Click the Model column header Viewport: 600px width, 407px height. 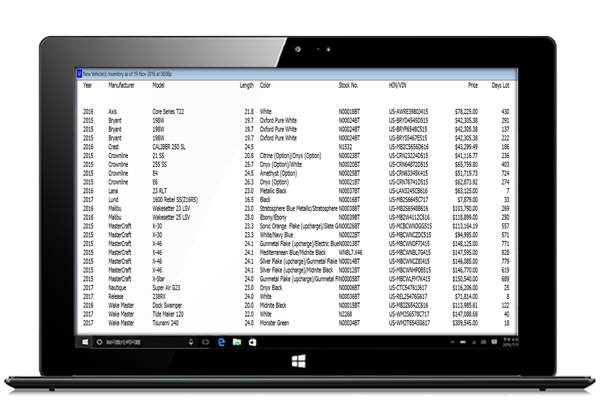pos(158,85)
